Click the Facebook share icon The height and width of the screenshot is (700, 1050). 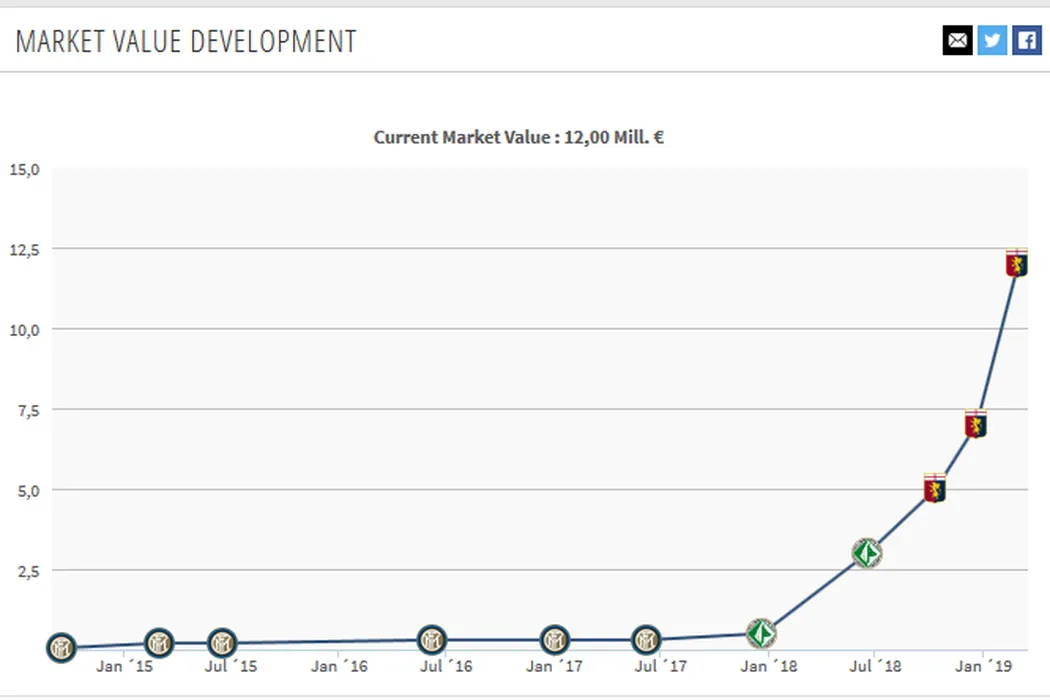tap(1026, 40)
